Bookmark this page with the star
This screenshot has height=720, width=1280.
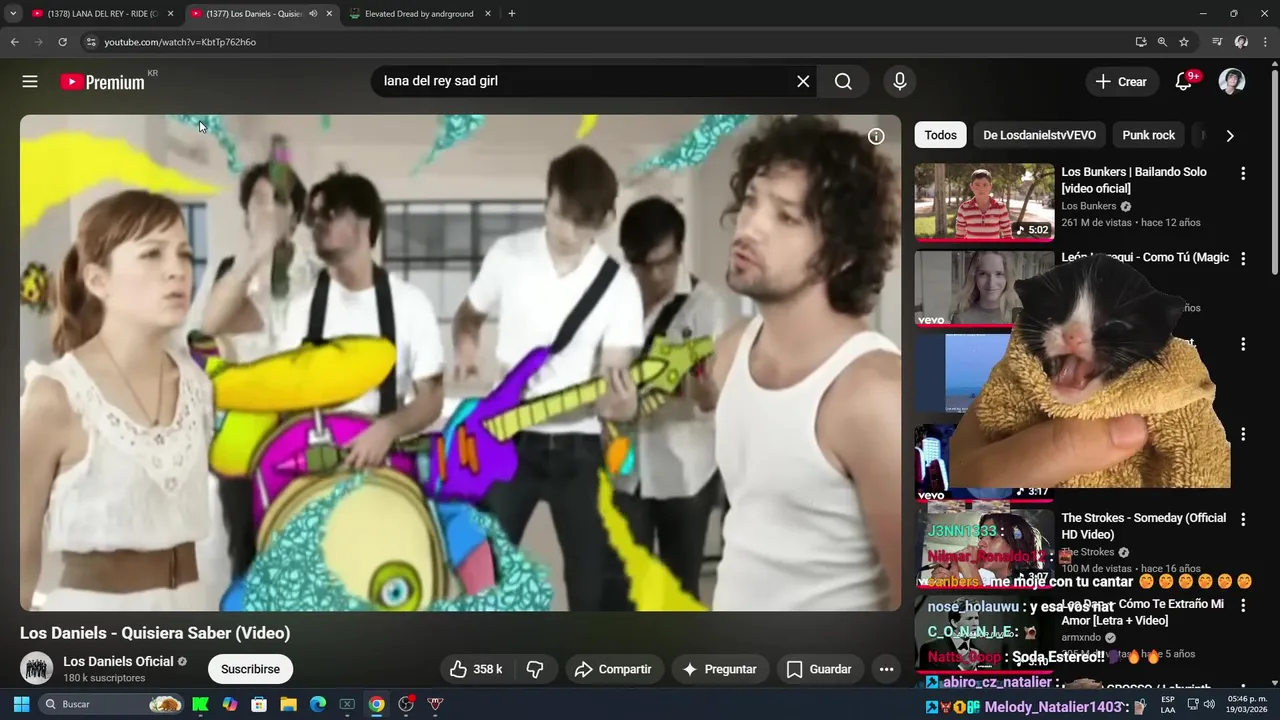point(1184,42)
